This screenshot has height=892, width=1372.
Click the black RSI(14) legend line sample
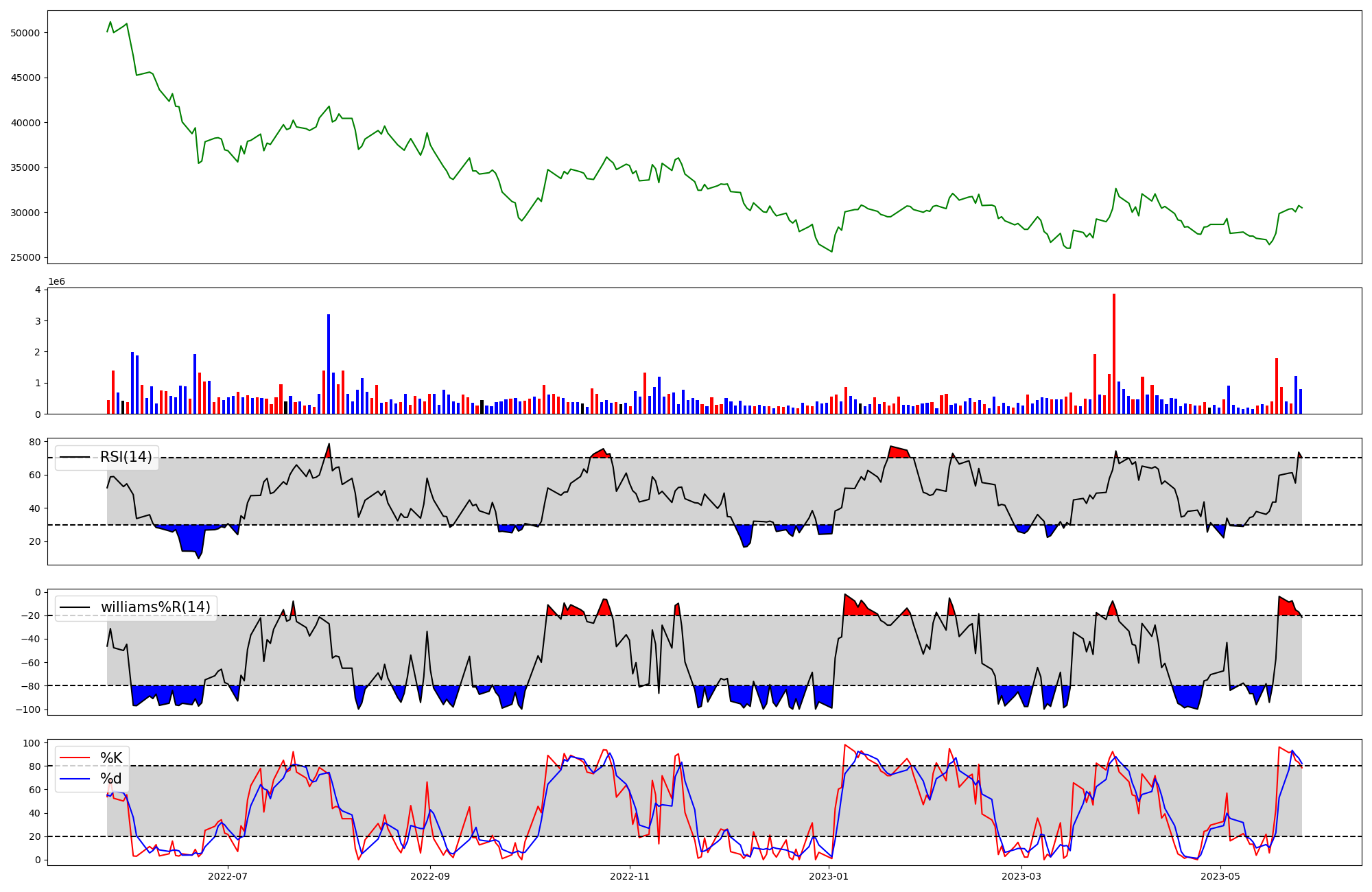point(75,458)
